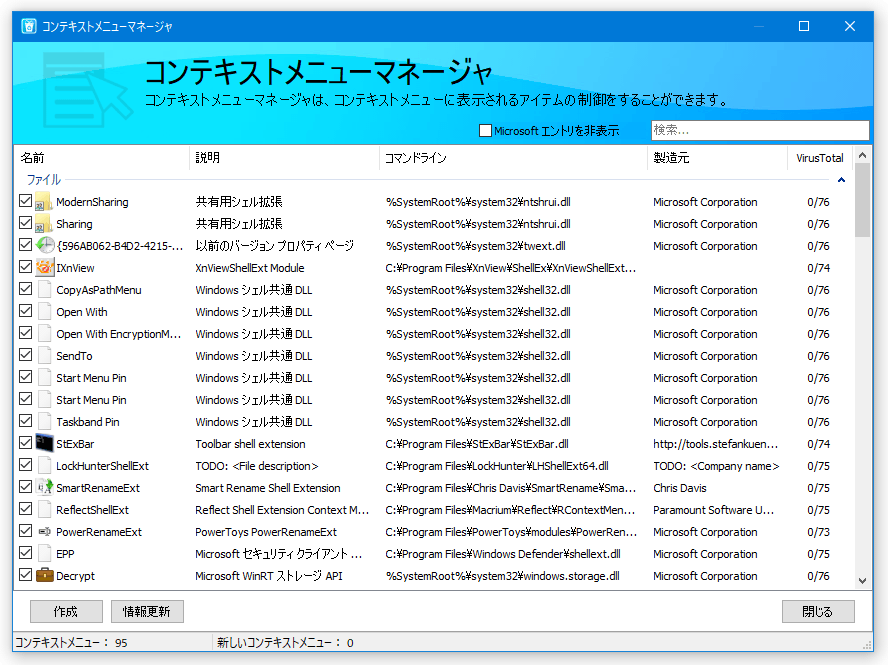Click the app icon in the title bar
The height and width of the screenshot is (665, 888).
29,26
